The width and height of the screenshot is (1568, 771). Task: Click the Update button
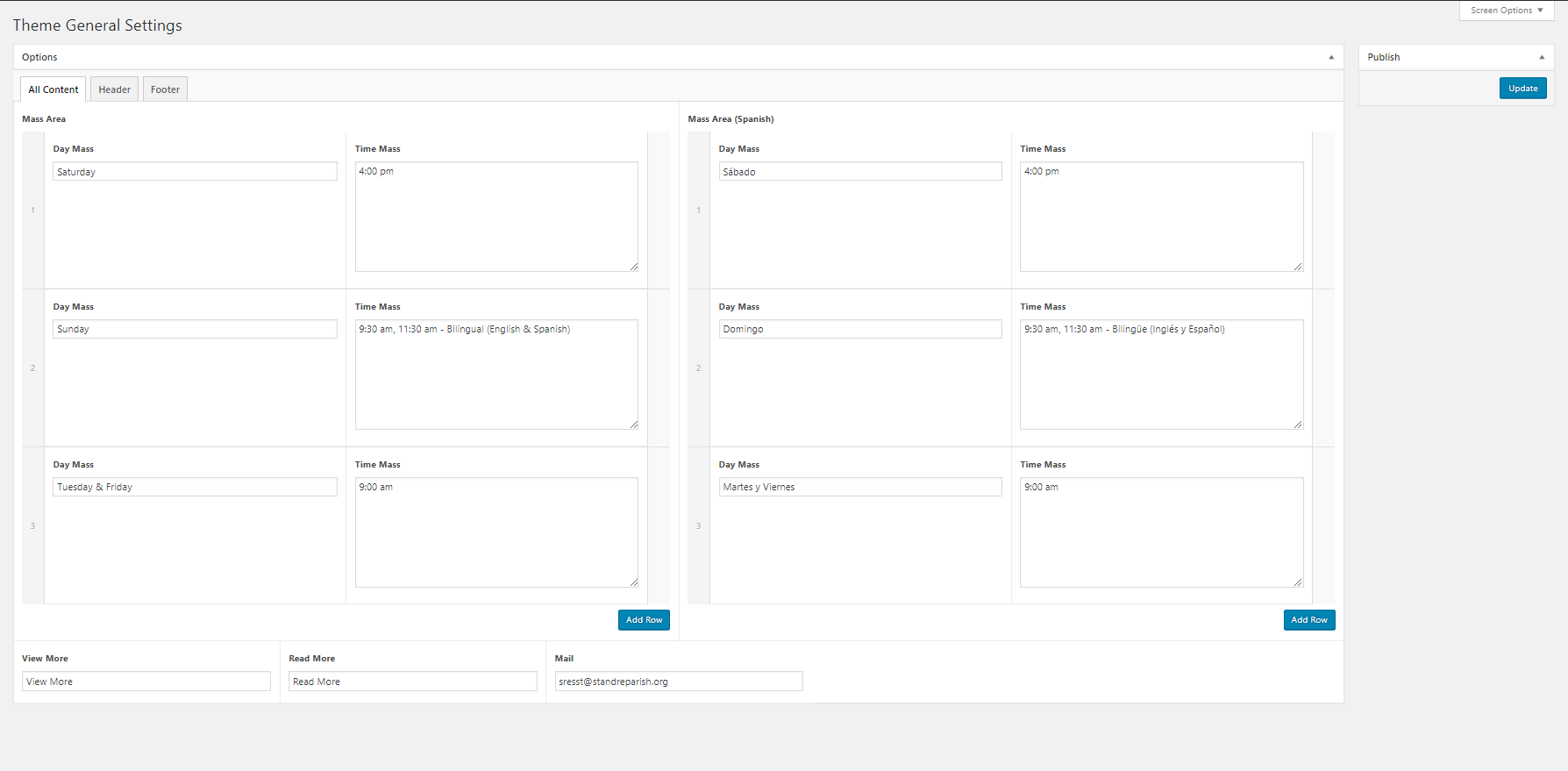1522,89
